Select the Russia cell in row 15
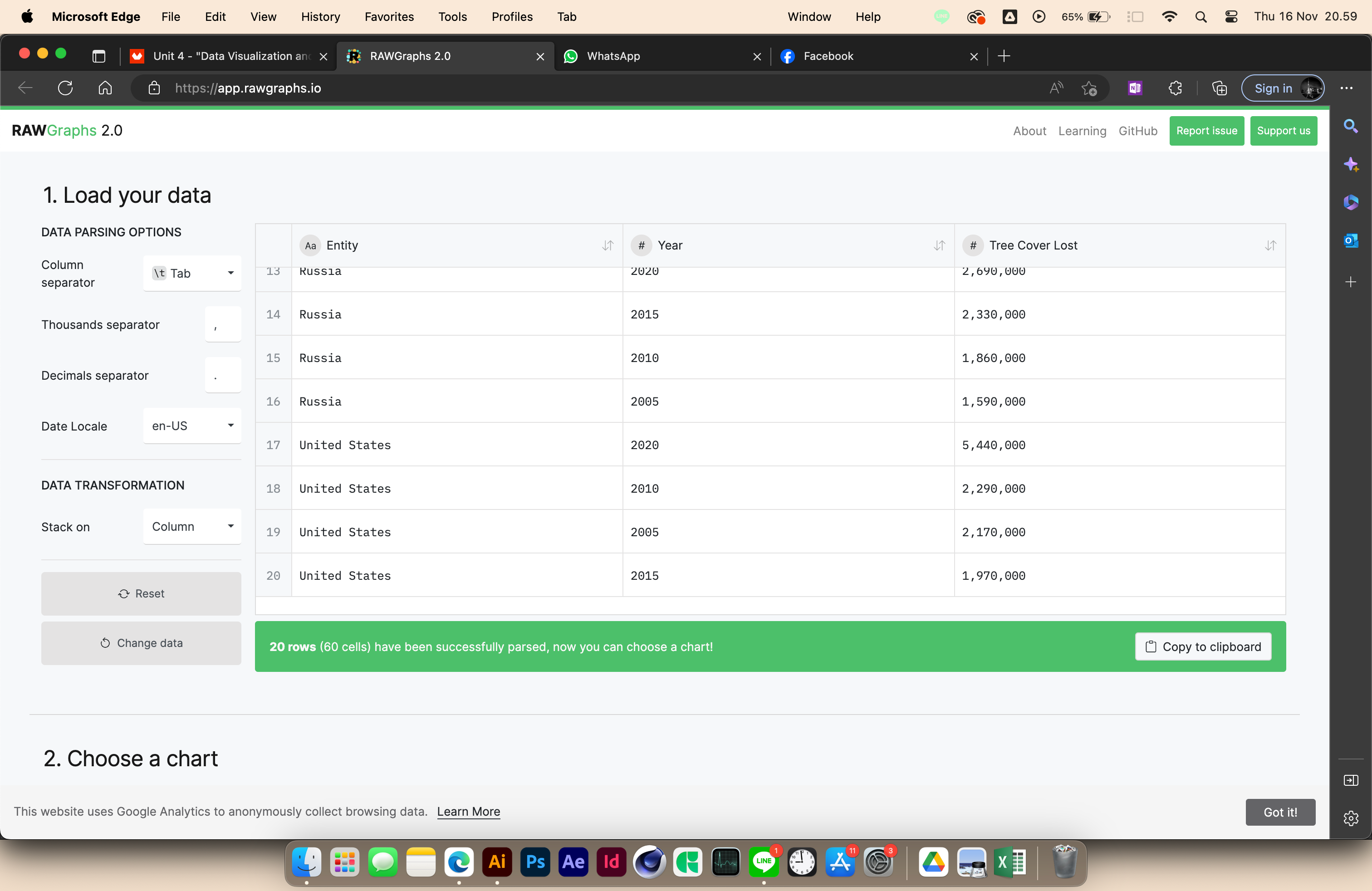Image resolution: width=1372 pixels, height=891 pixels. (457, 358)
